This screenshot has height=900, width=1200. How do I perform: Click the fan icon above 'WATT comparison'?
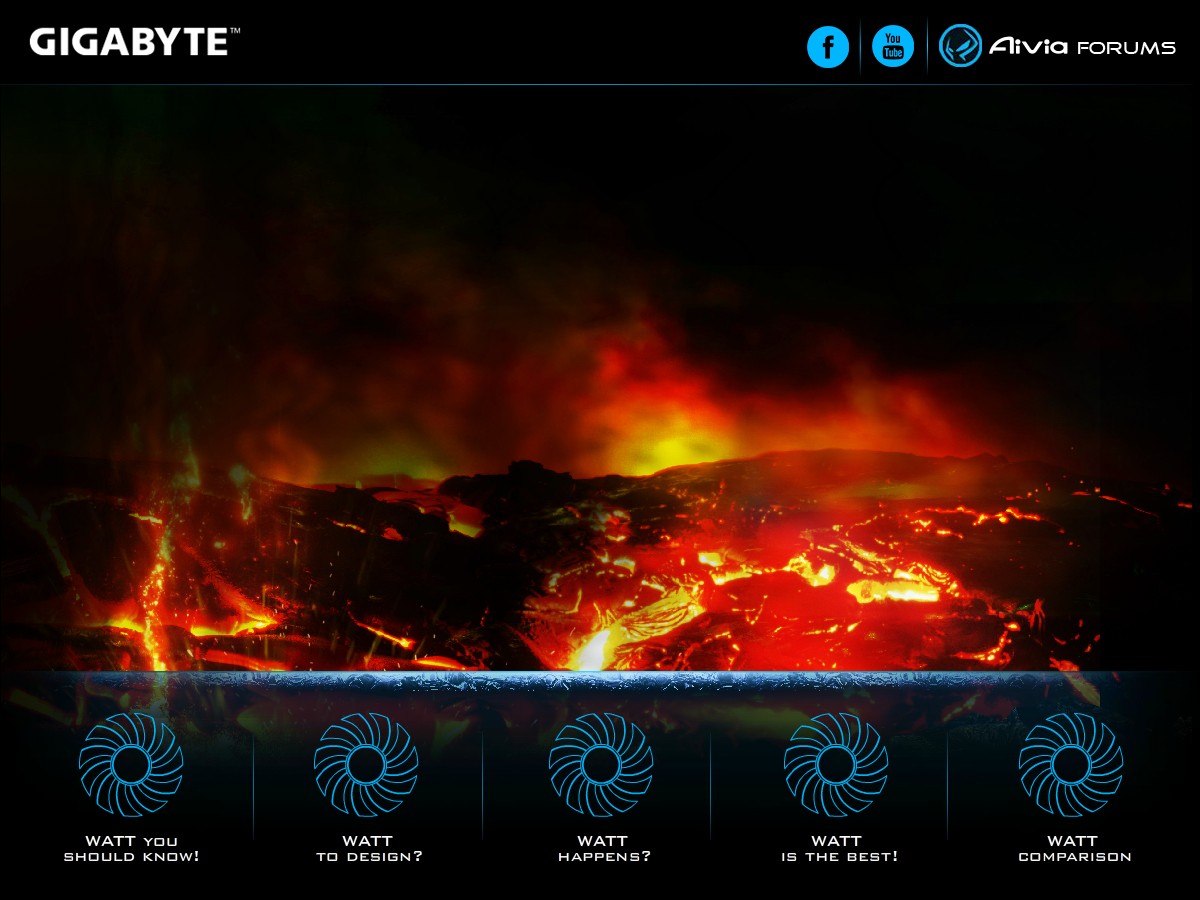[x=1071, y=765]
